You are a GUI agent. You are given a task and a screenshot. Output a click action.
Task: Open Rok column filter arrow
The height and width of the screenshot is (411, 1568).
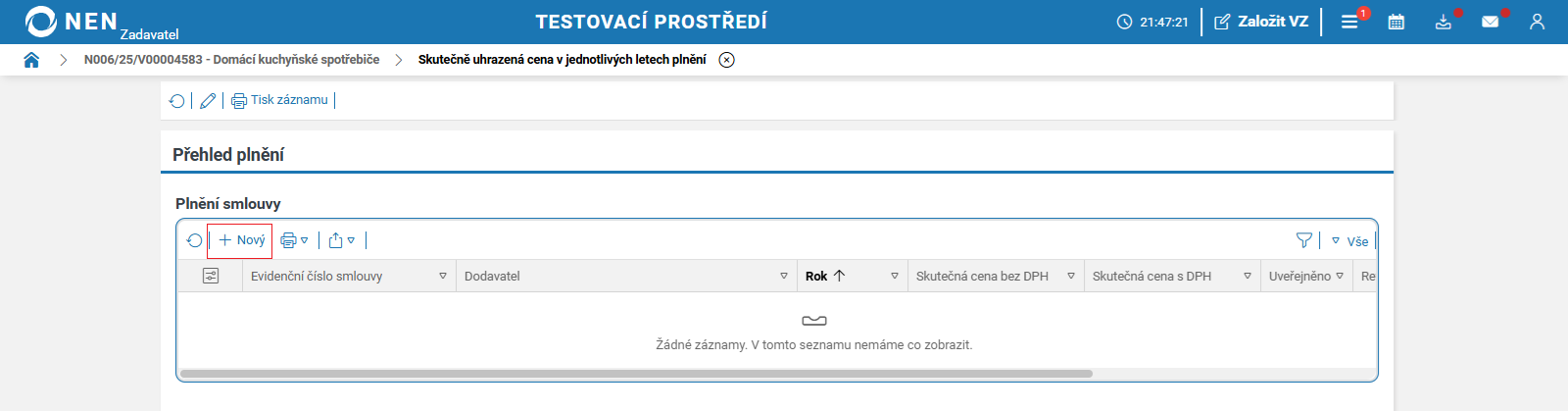(x=895, y=277)
